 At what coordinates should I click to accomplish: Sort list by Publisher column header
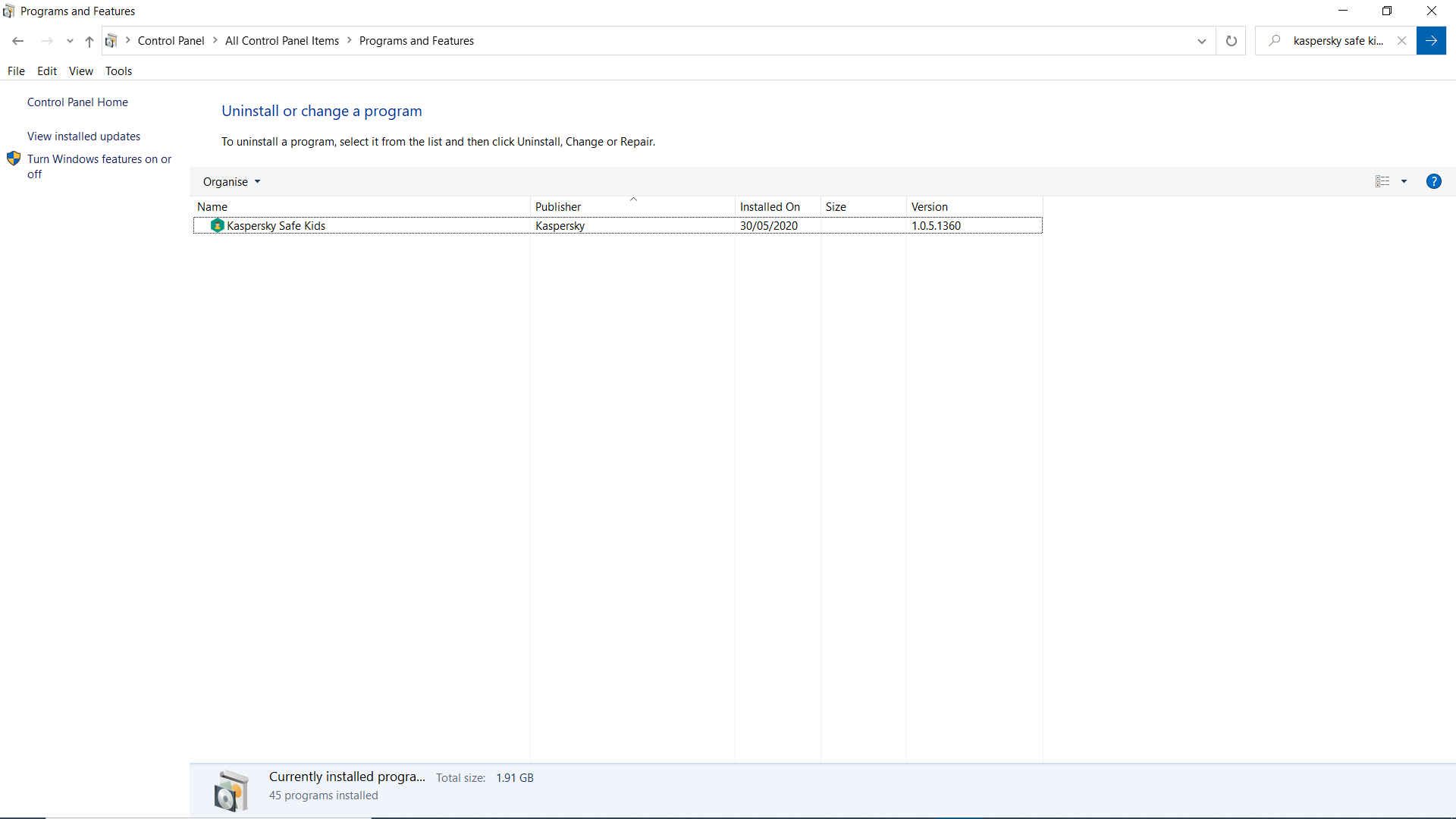pyautogui.click(x=558, y=207)
